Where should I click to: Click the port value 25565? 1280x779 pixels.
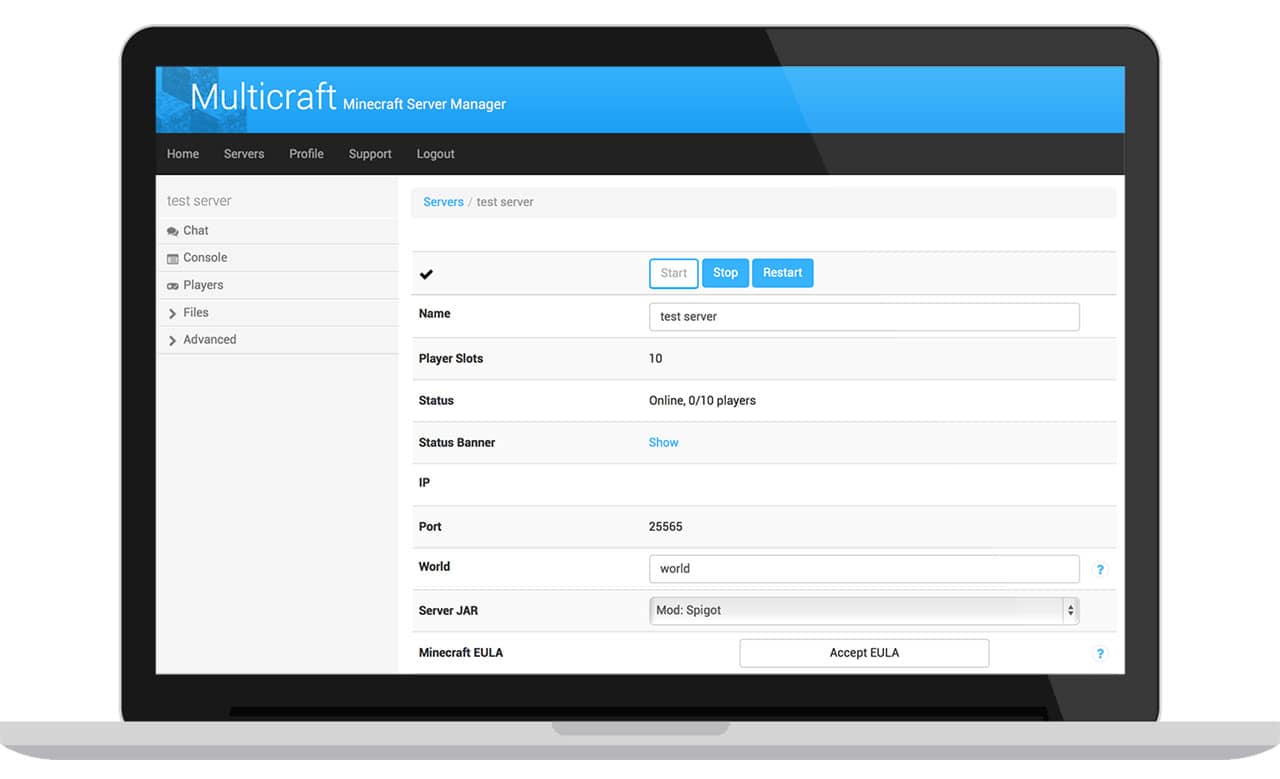pyautogui.click(x=666, y=527)
